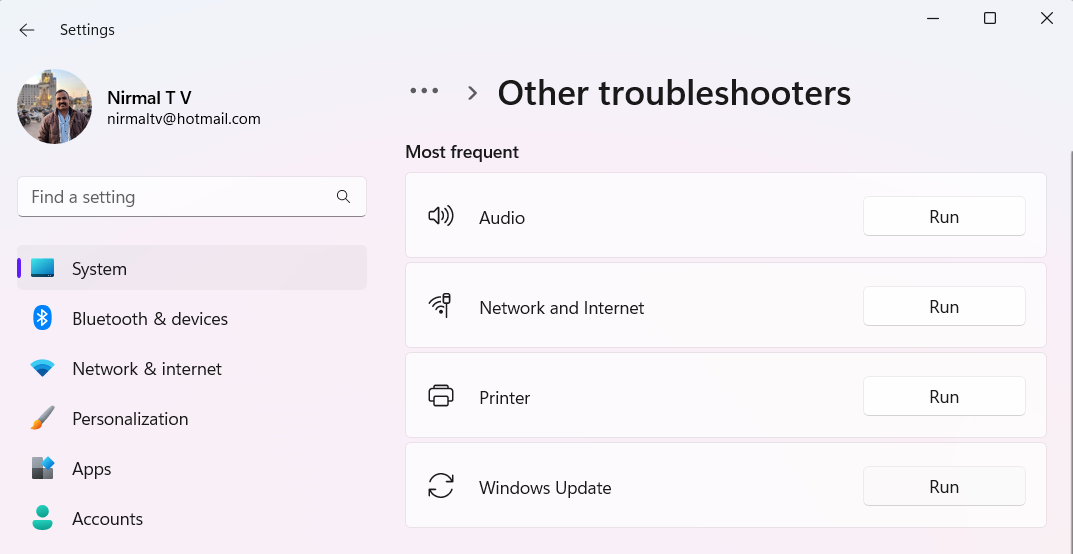Click the breadcrumb chevron arrow
Image resolution: width=1073 pixels, height=554 pixels.
472,92
